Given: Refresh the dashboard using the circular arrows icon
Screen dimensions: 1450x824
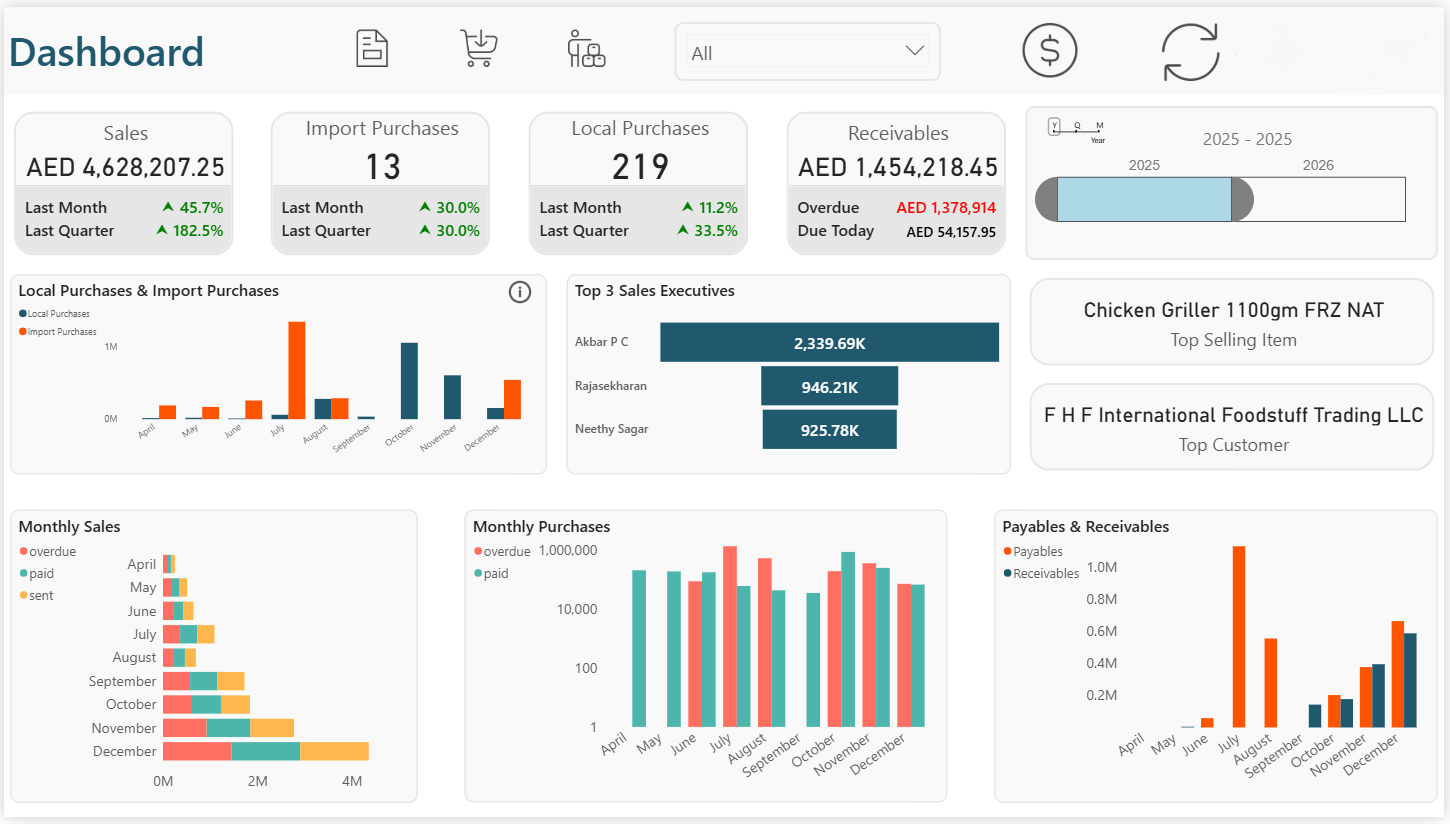Looking at the screenshot, I should tap(1190, 52).
